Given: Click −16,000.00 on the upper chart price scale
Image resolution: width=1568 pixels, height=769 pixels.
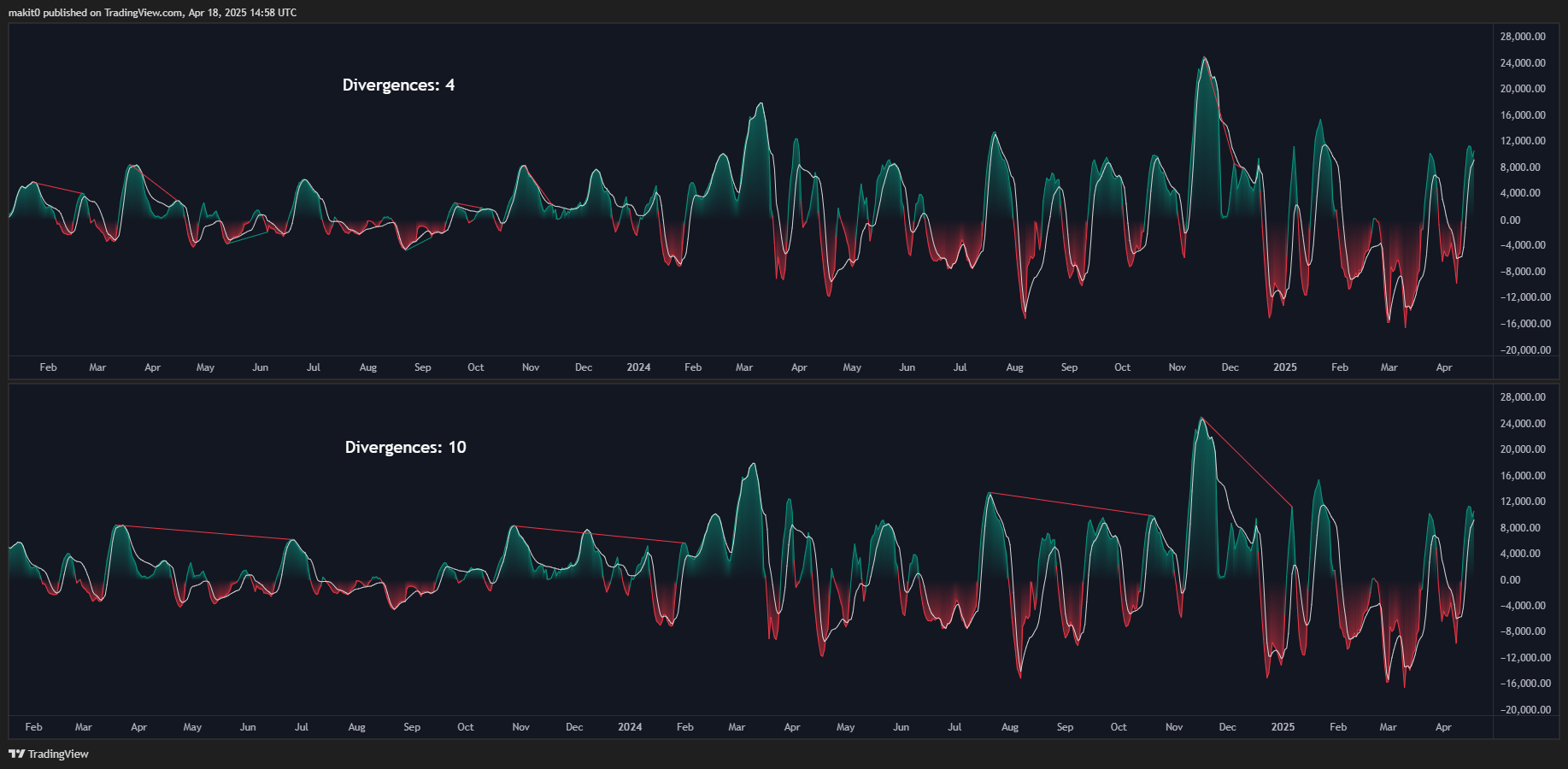Looking at the screenshot, I should coord(1525,324).
